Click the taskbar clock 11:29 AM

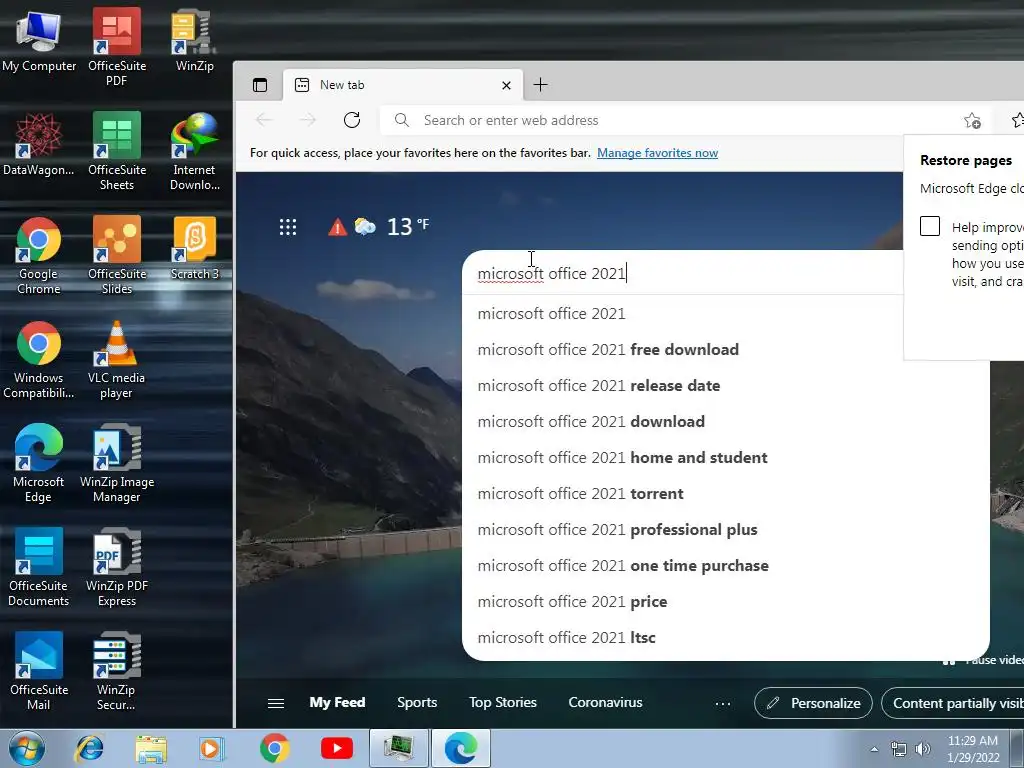tap(972, 749)
